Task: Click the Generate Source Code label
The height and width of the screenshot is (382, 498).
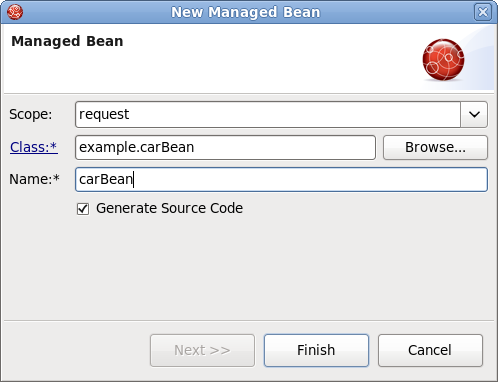Action: click(169, 208)
